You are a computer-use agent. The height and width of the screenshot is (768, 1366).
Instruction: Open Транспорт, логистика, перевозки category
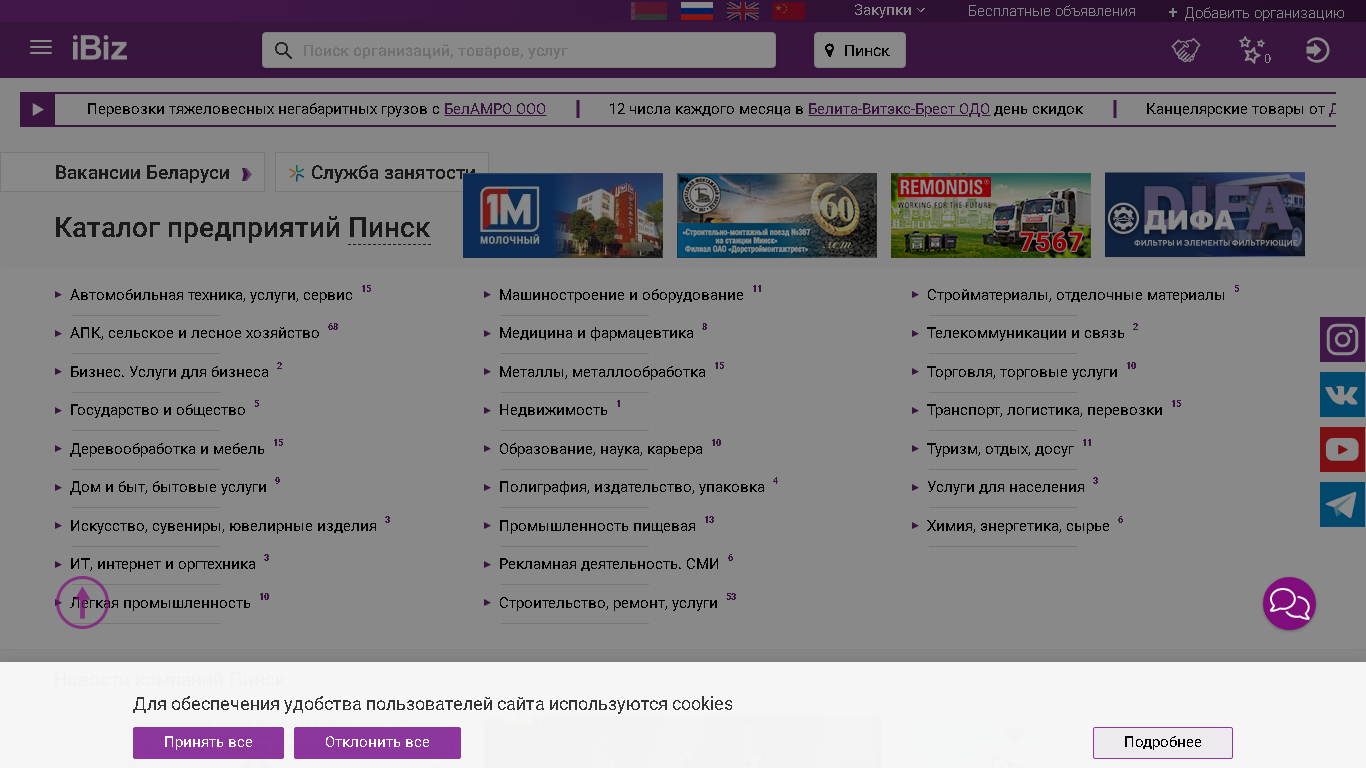tap(1045, 410)
